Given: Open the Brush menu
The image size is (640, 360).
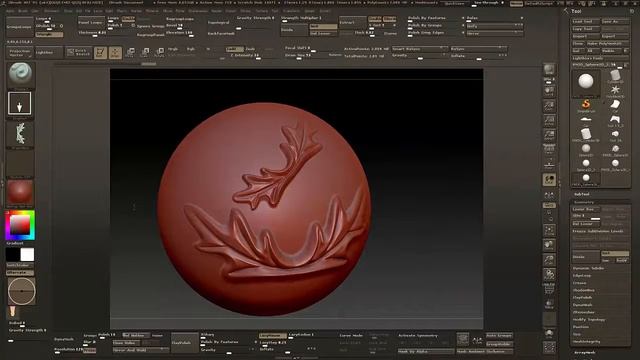Looking at the screenshot, I should 23,11.
